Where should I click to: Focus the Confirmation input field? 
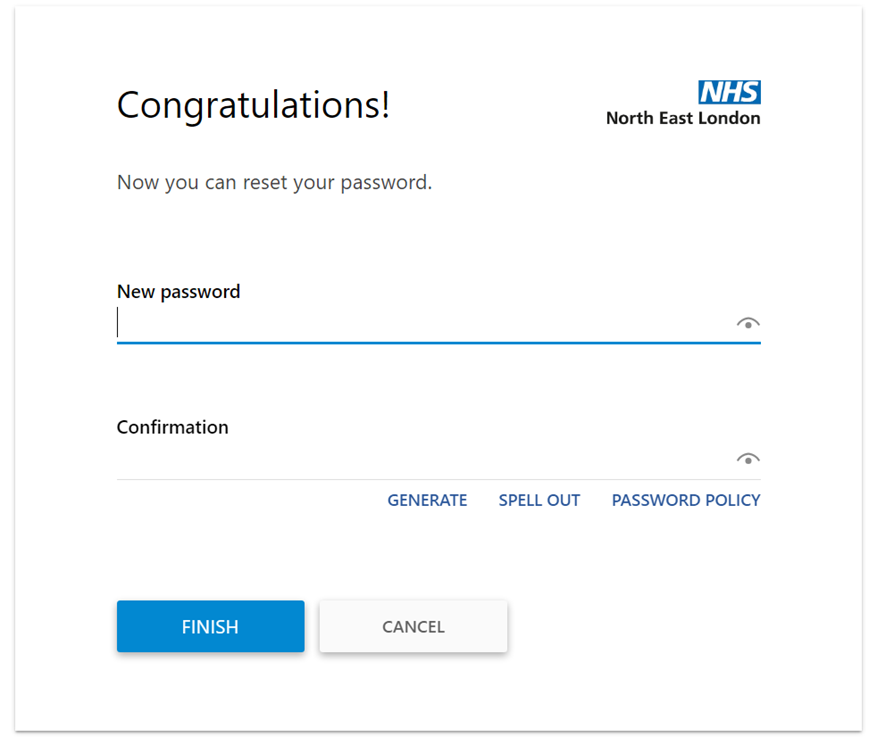click(x=400, y=460)
